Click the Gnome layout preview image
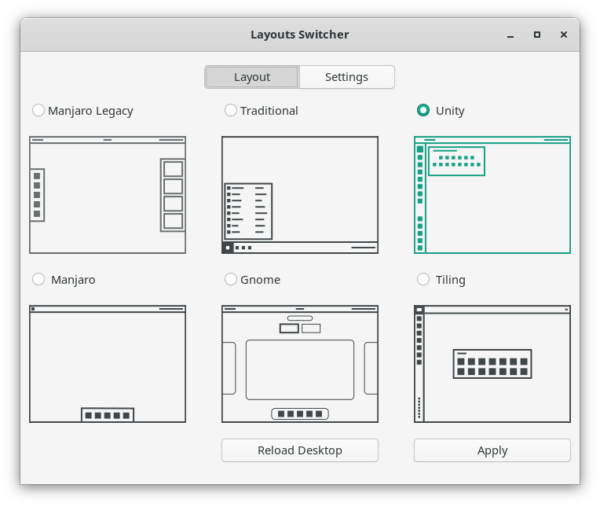The image size is (600, 507). point(300,364)
